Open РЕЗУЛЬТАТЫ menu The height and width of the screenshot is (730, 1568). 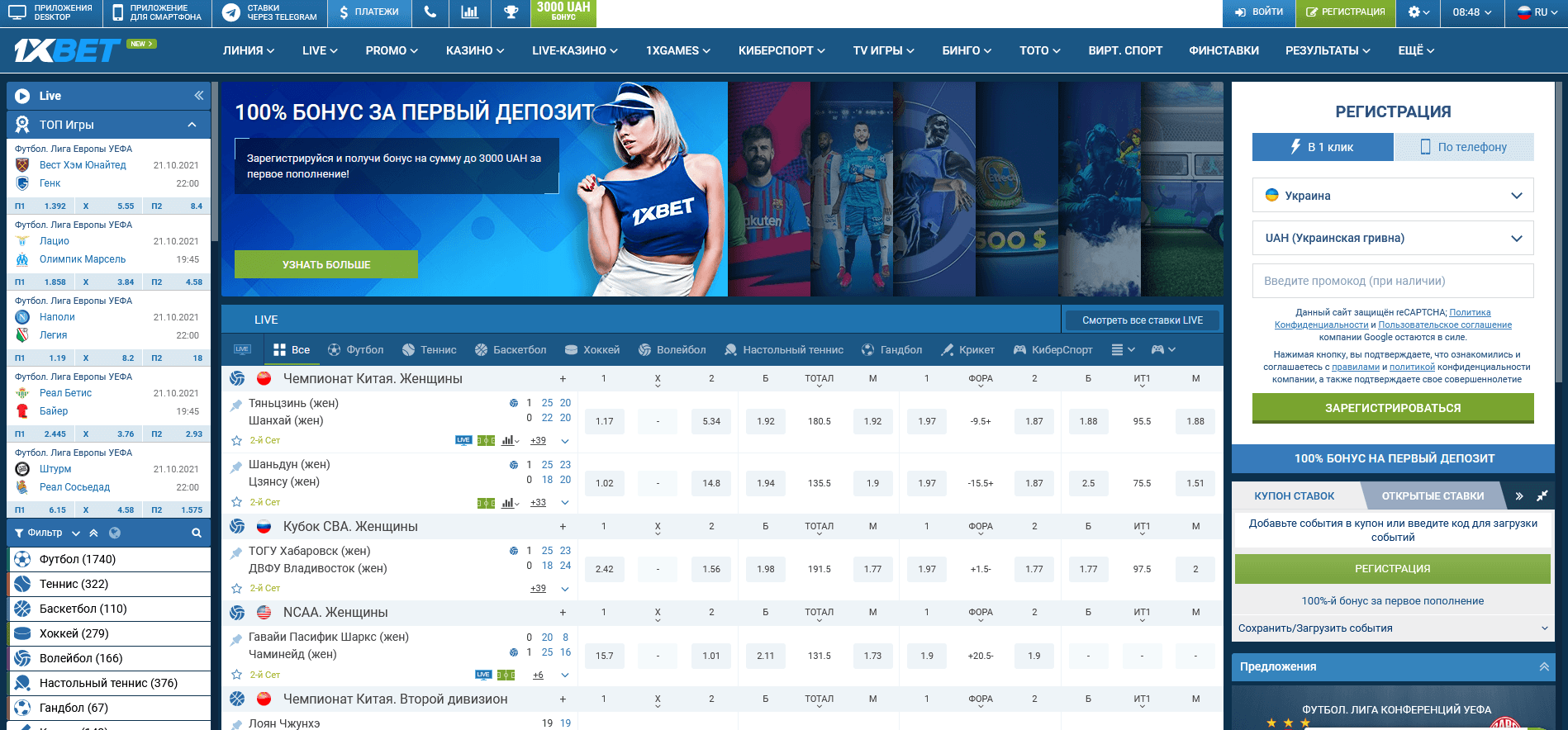1328,50
